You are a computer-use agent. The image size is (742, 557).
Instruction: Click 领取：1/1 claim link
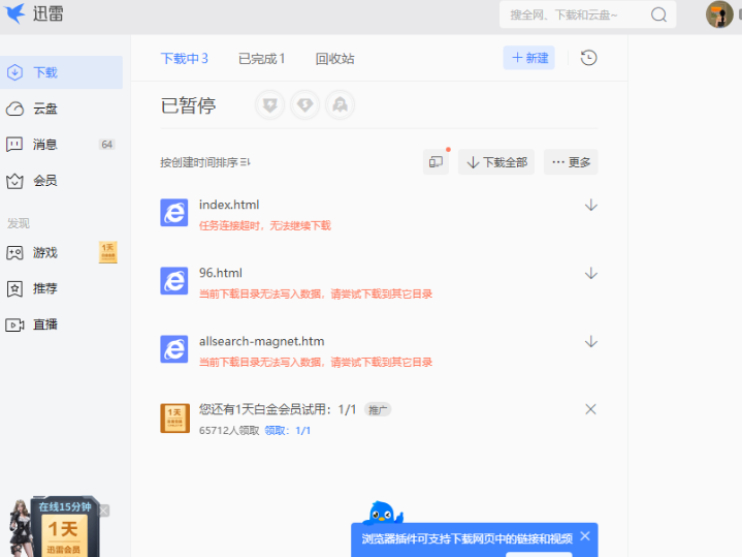288,430
